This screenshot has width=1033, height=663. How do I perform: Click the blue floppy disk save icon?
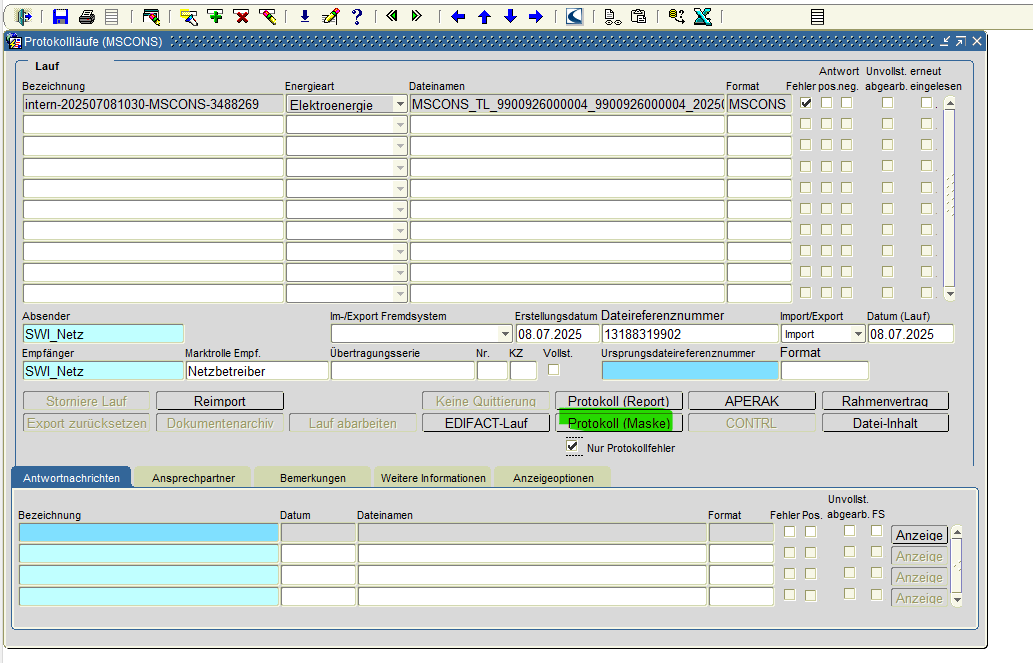pyautogui.click(x=60, y=16)
